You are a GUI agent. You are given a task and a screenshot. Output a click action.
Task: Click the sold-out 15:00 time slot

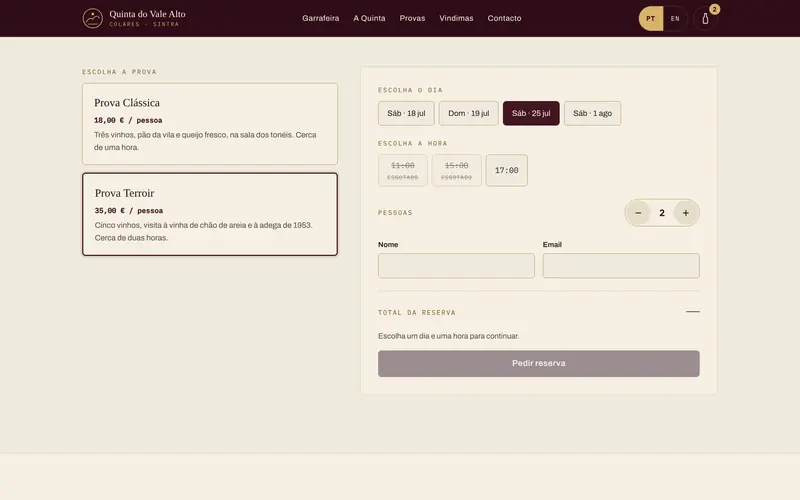coord(456,170)
